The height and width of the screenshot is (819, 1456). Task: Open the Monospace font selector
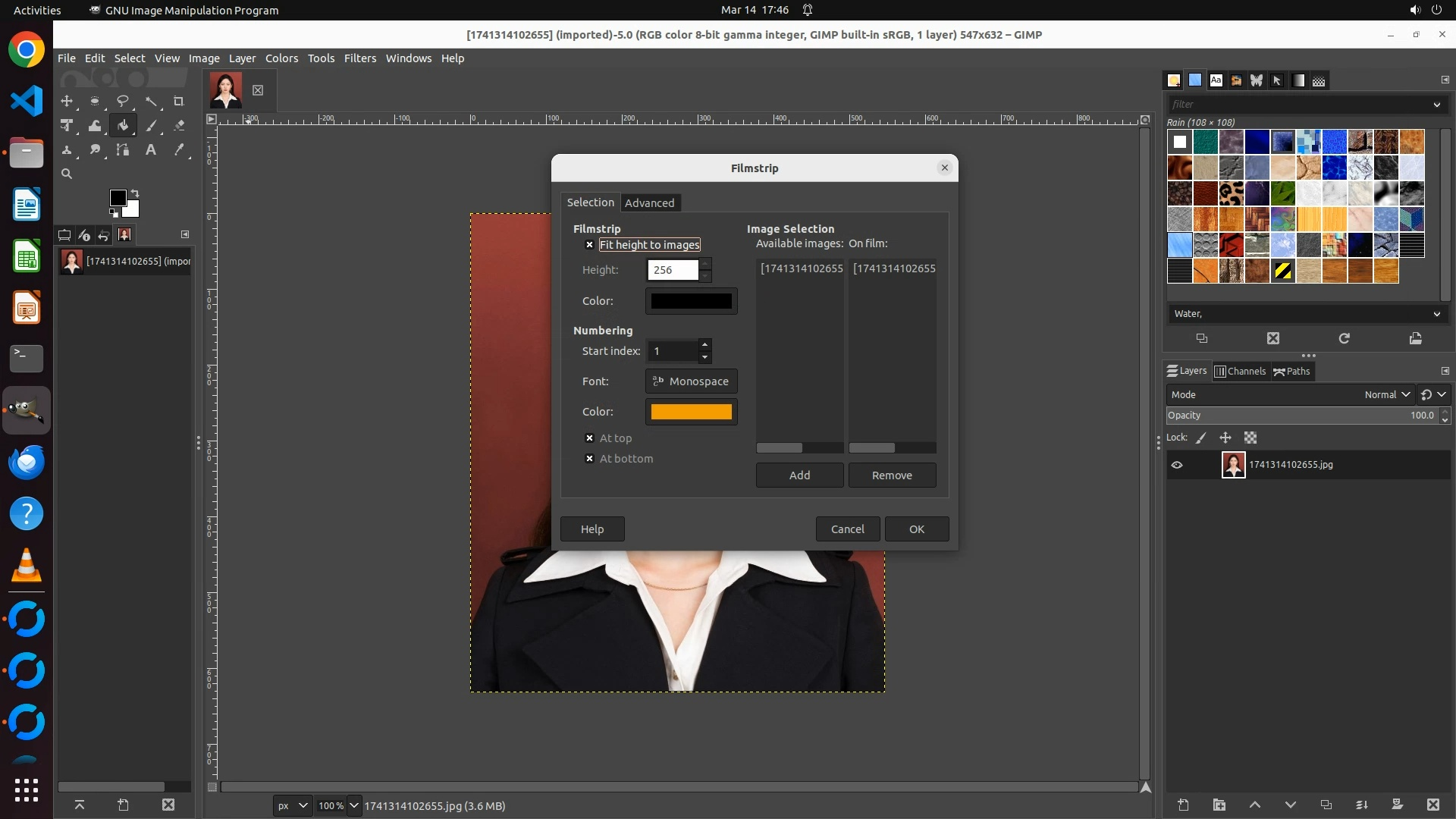pos(691,381)
